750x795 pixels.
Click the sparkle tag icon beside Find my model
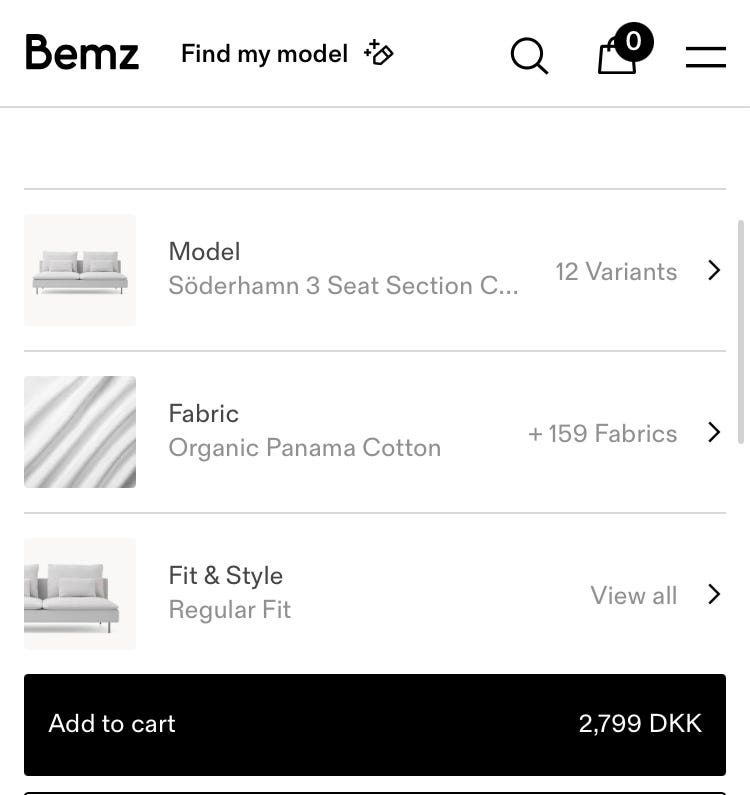pyautogui.click(x=379, y=53)
